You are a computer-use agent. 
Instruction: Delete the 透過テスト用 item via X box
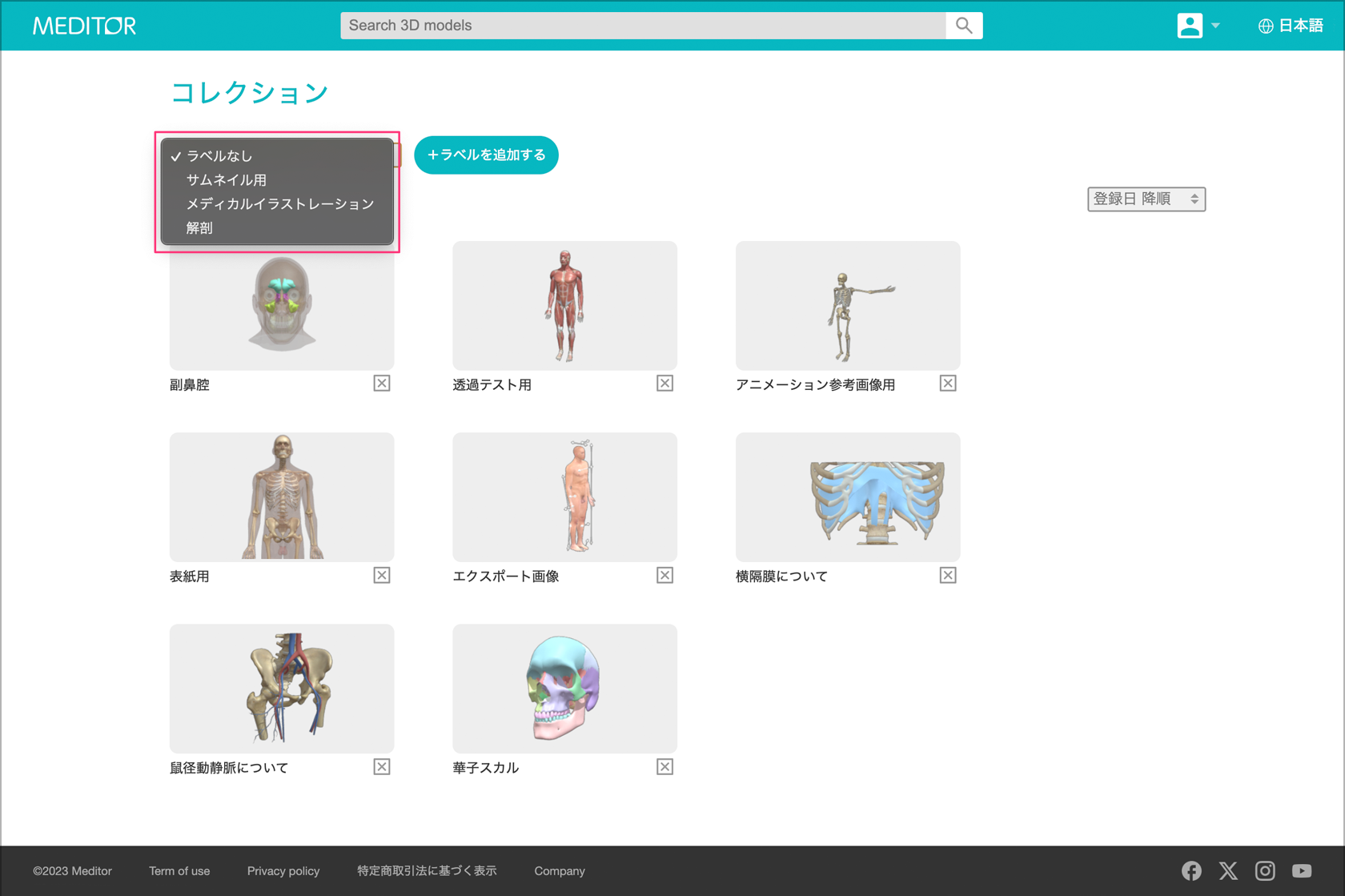coord(664,384)
